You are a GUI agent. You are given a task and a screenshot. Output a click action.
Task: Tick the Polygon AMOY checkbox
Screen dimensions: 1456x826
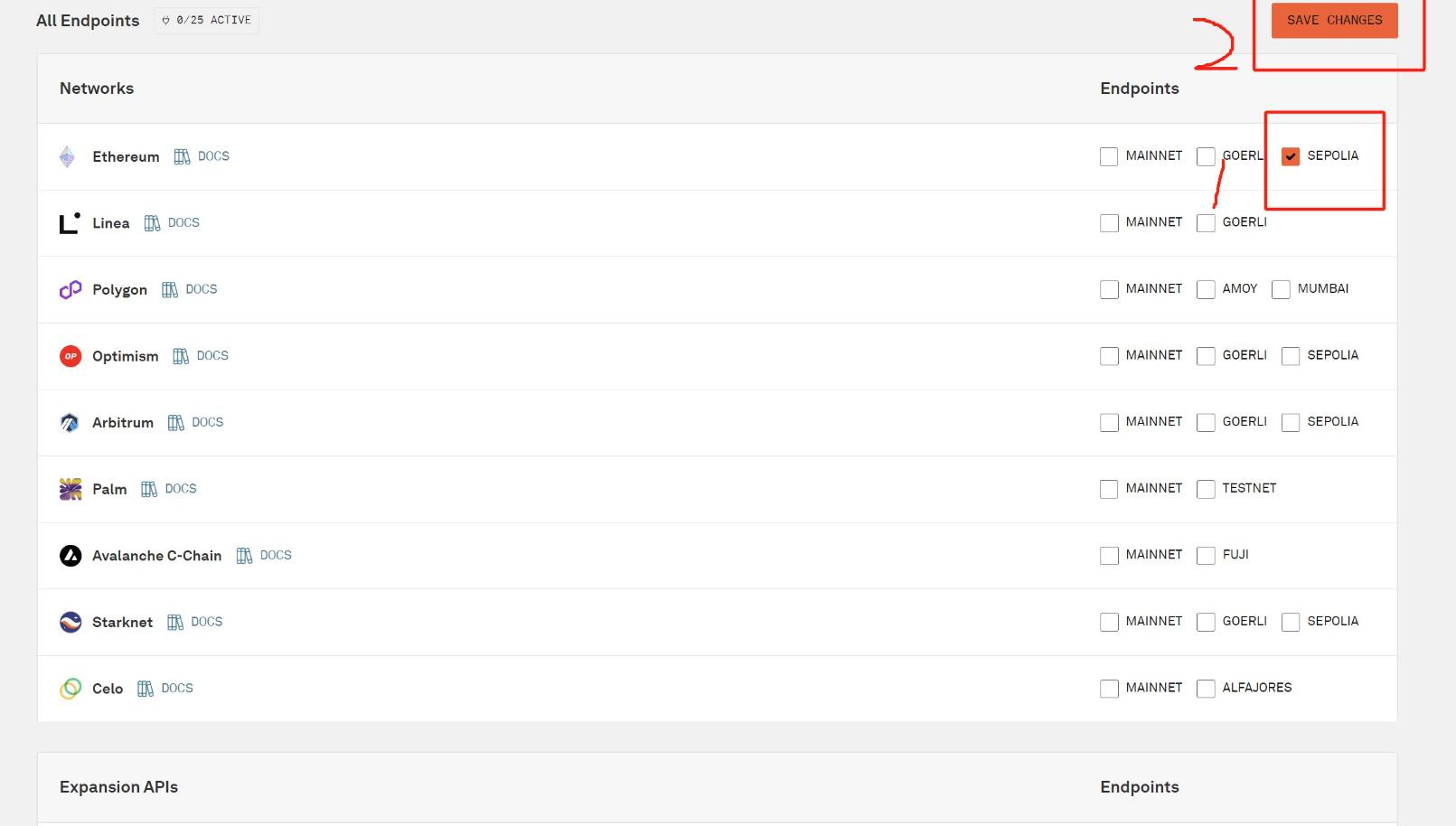(x=1206, y=289)
